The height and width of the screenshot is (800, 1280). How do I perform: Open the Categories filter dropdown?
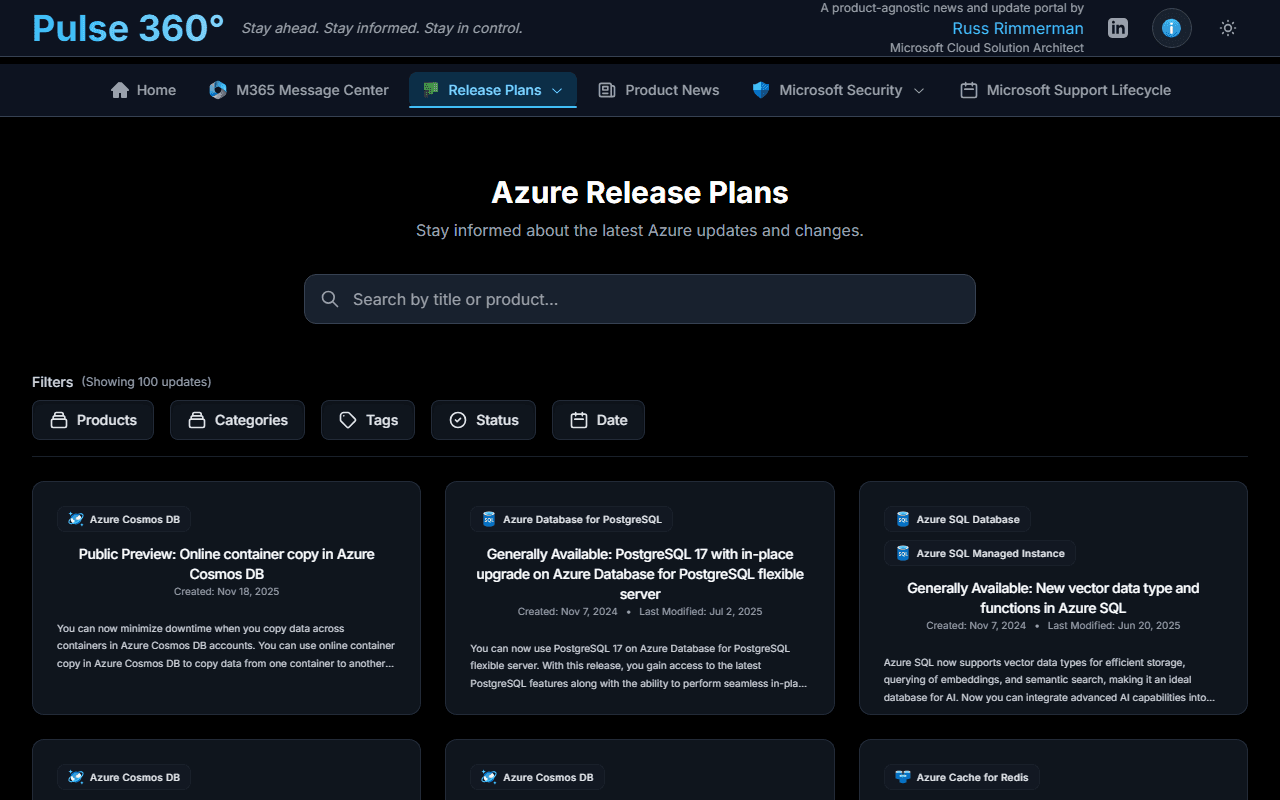(237, 420)
